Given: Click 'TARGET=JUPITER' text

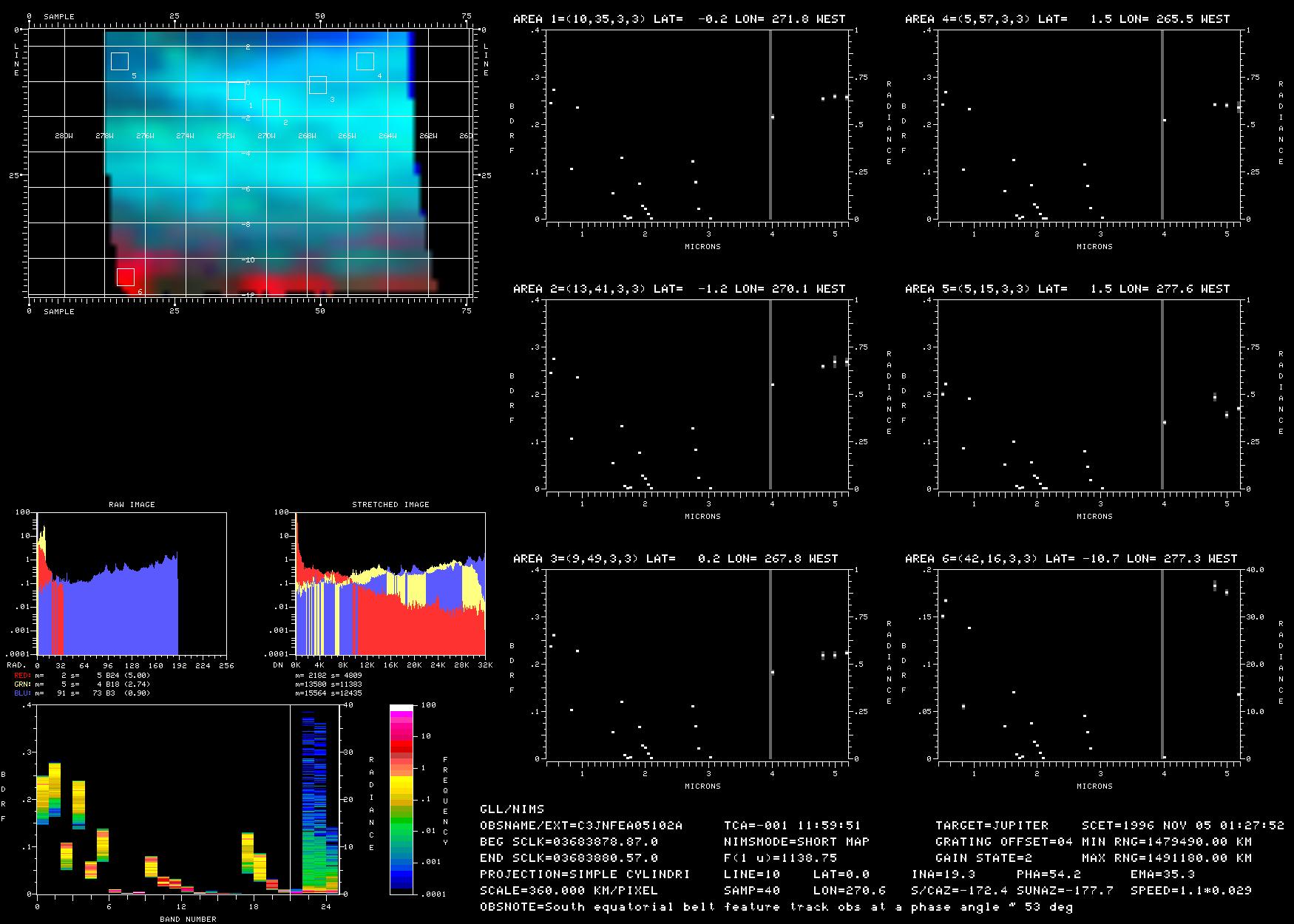Looking at the screenshot, I should click(x=992, y=826).
